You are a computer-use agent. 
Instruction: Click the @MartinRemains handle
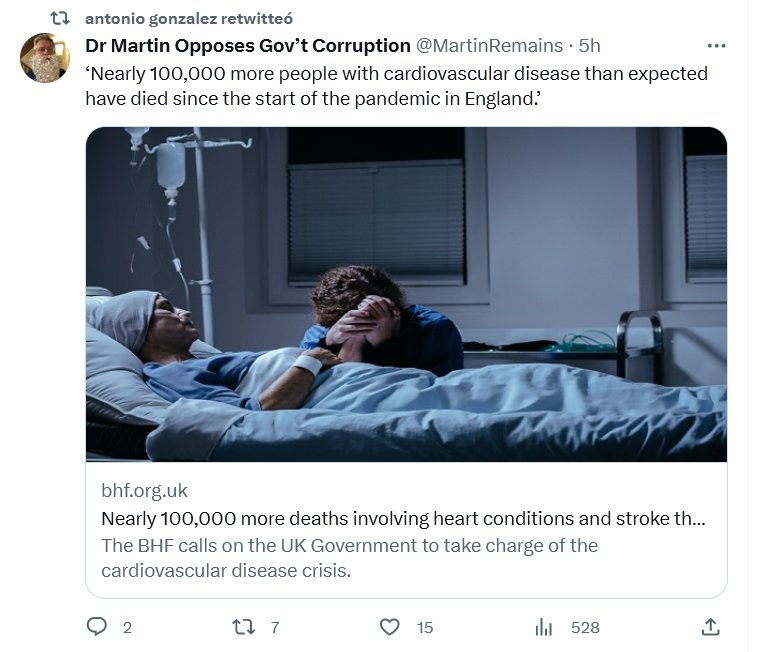click(489, 46)
